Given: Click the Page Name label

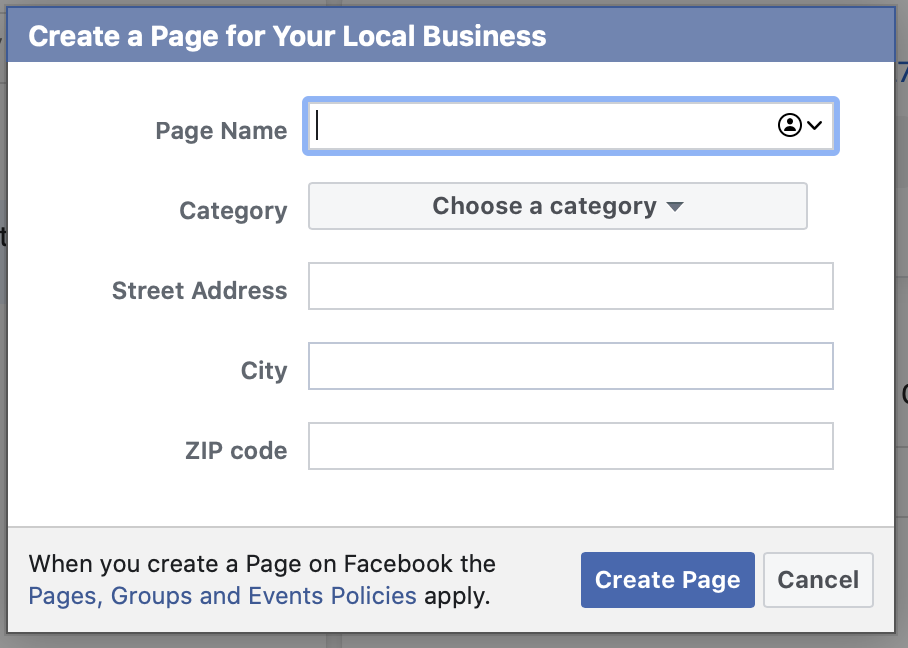Looking at the screenshot, I should tap(221, 131).
